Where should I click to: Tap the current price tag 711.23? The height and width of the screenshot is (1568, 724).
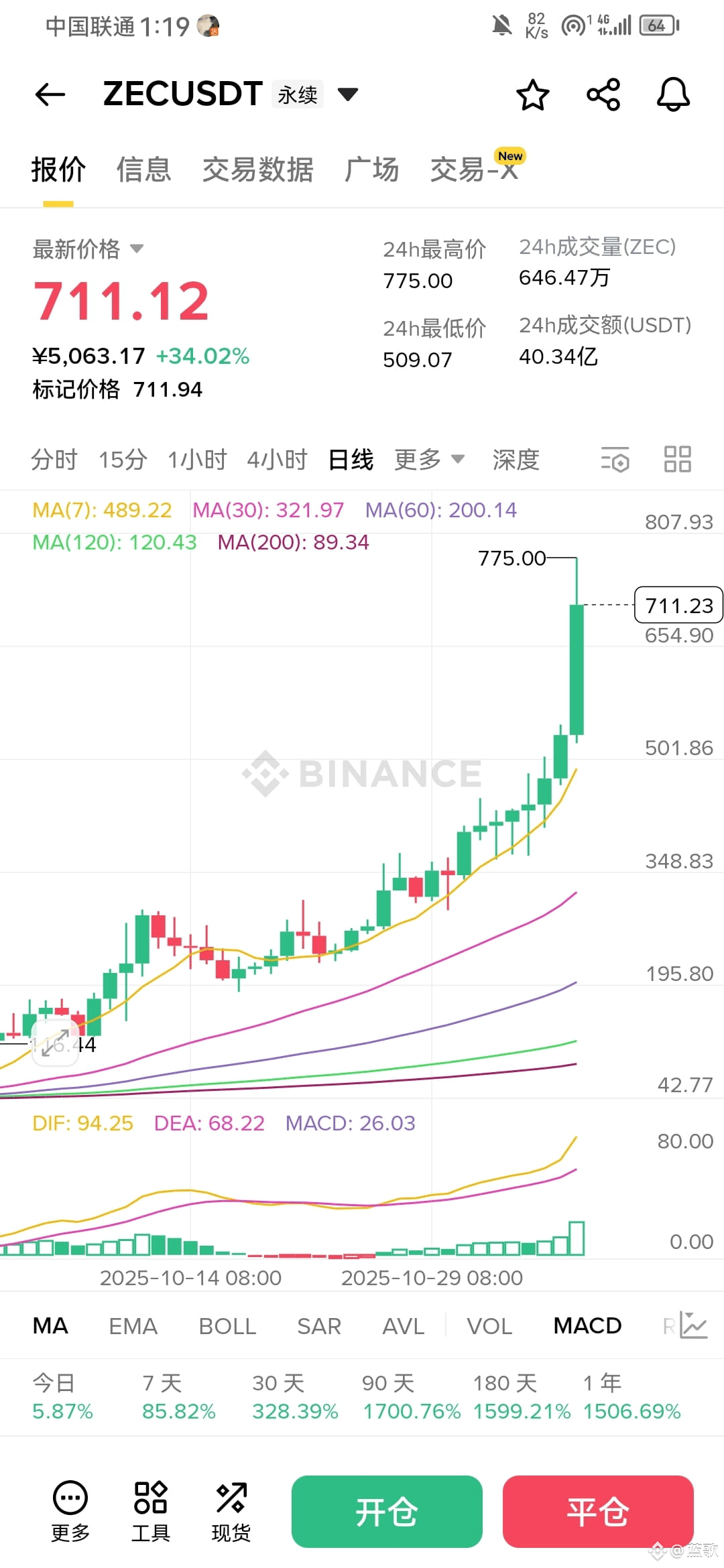(x=678, y=605)
